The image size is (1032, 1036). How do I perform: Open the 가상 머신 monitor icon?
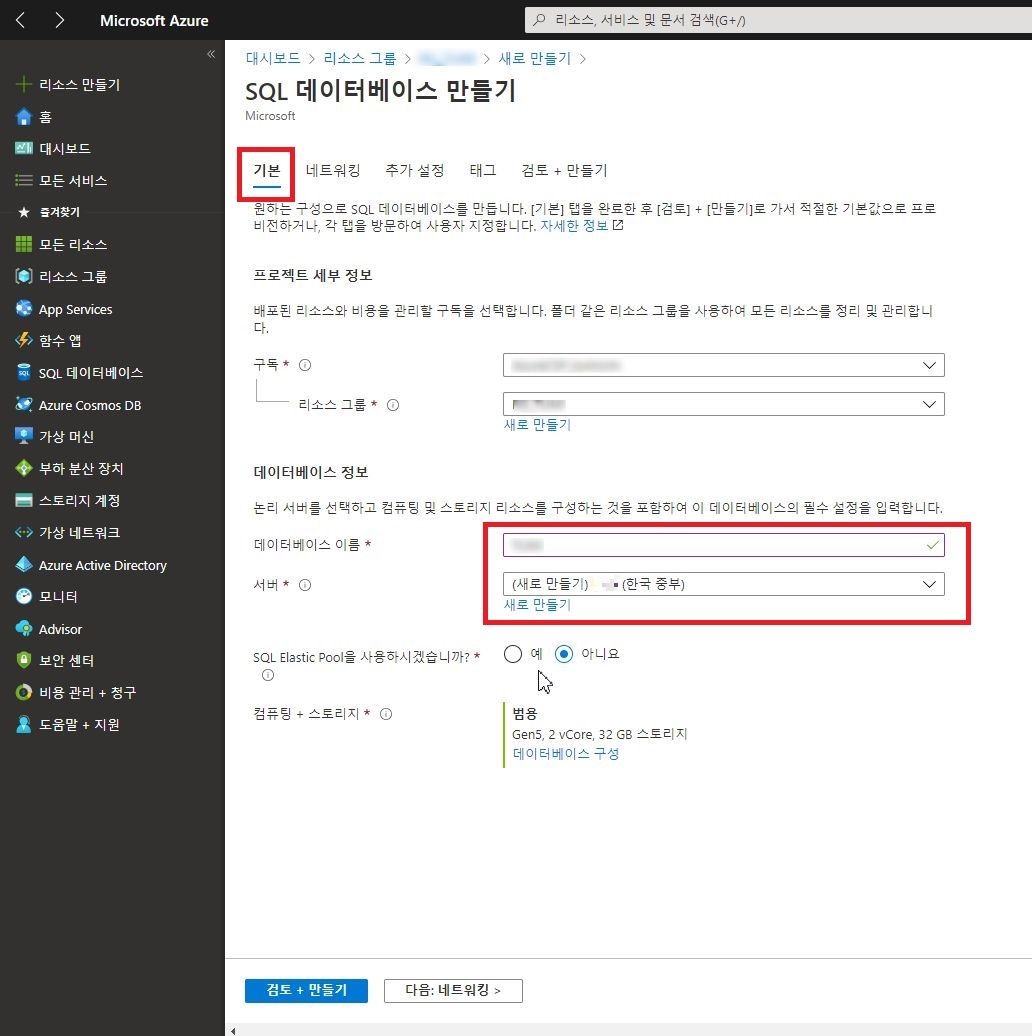(24, 436)
